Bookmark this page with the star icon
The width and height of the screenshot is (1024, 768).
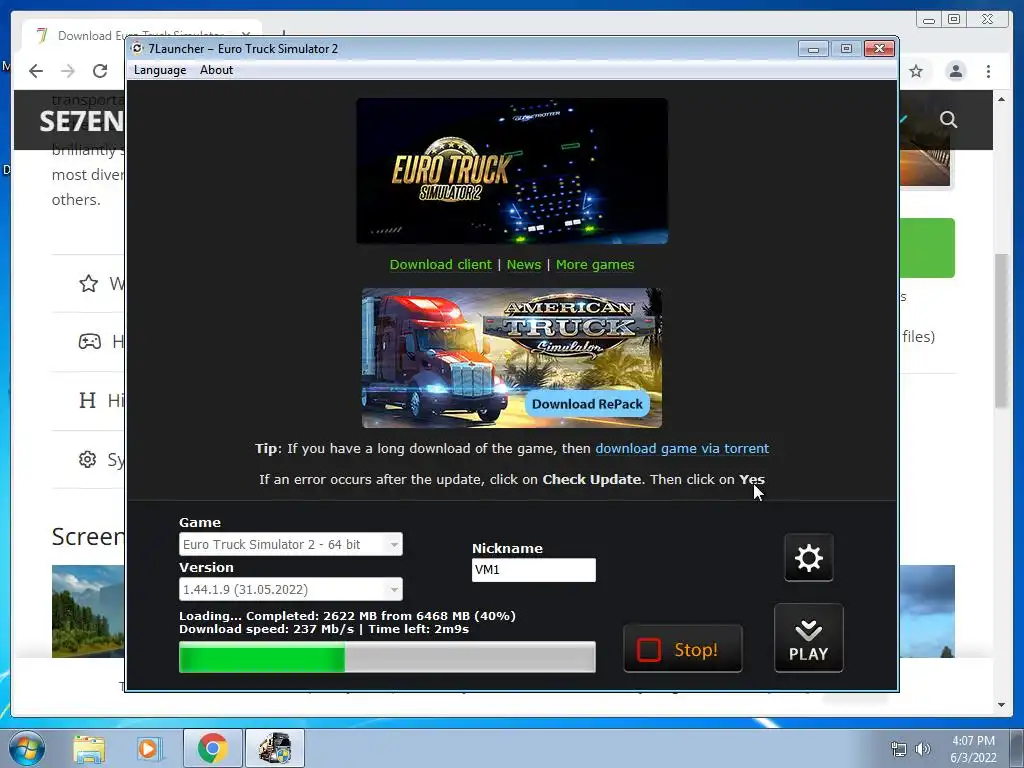(x=916, y=71)
